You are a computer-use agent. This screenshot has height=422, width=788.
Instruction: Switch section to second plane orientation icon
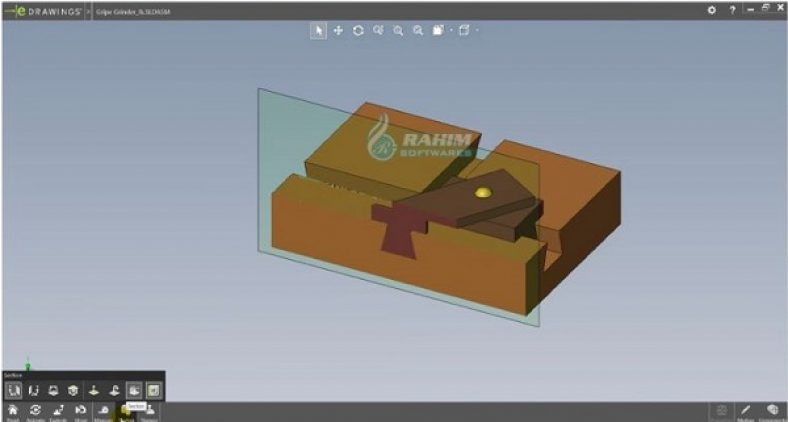tap(34, 390)
